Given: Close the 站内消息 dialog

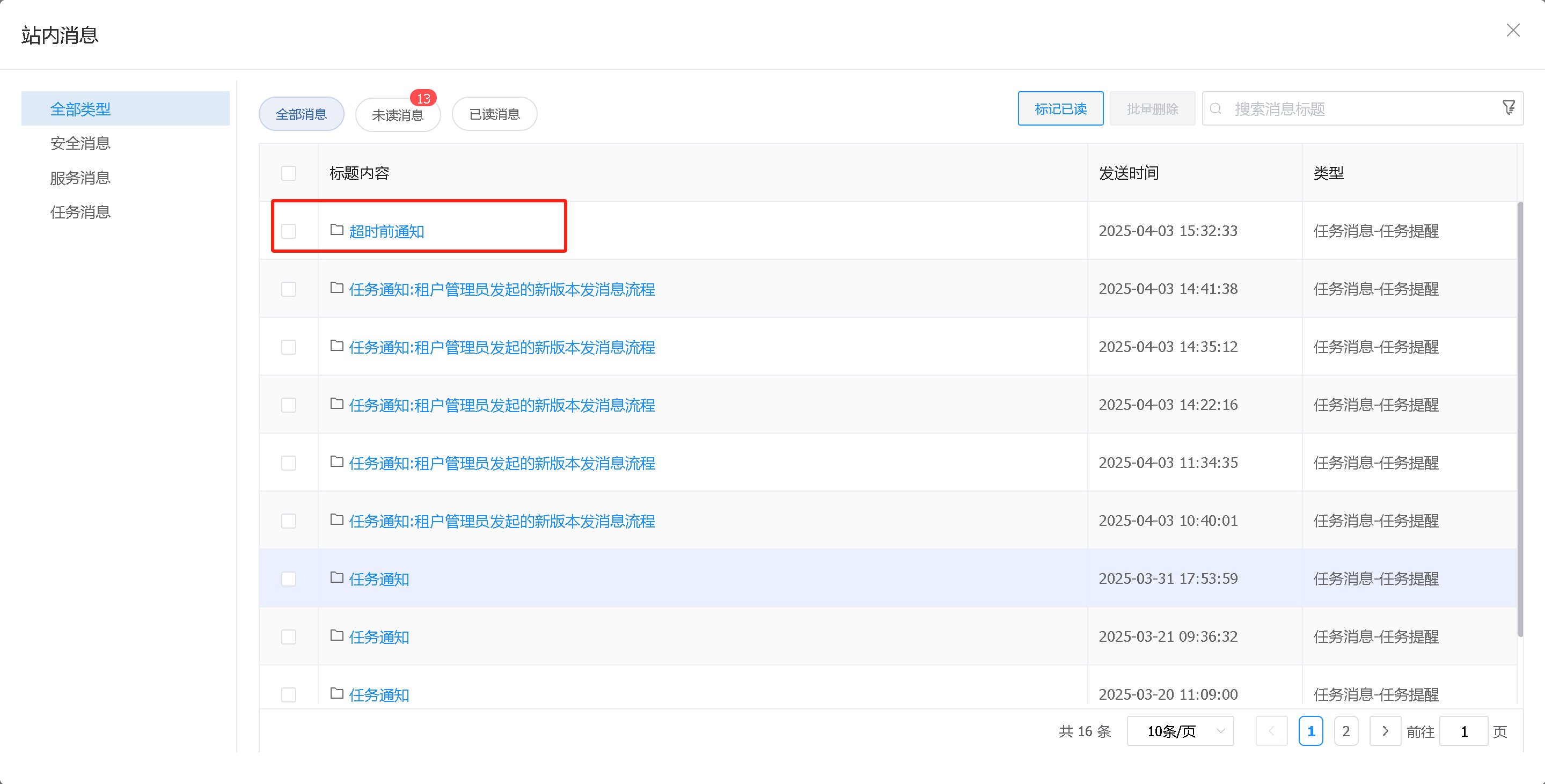Looking at the screenshot, I should coord(1513,31).
